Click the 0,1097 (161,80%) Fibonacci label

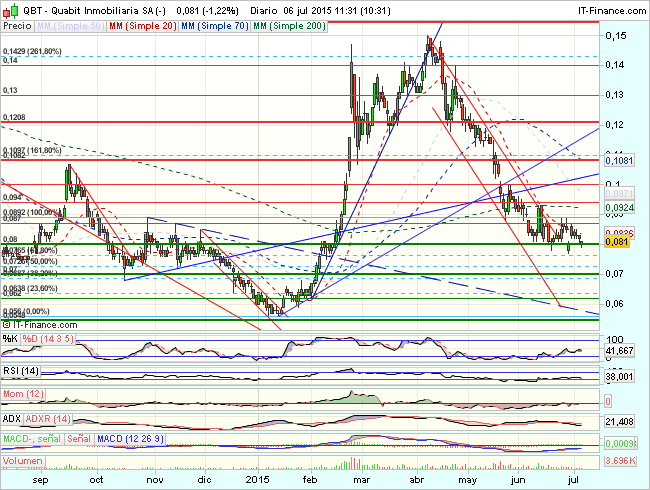(x=32, y=150)
